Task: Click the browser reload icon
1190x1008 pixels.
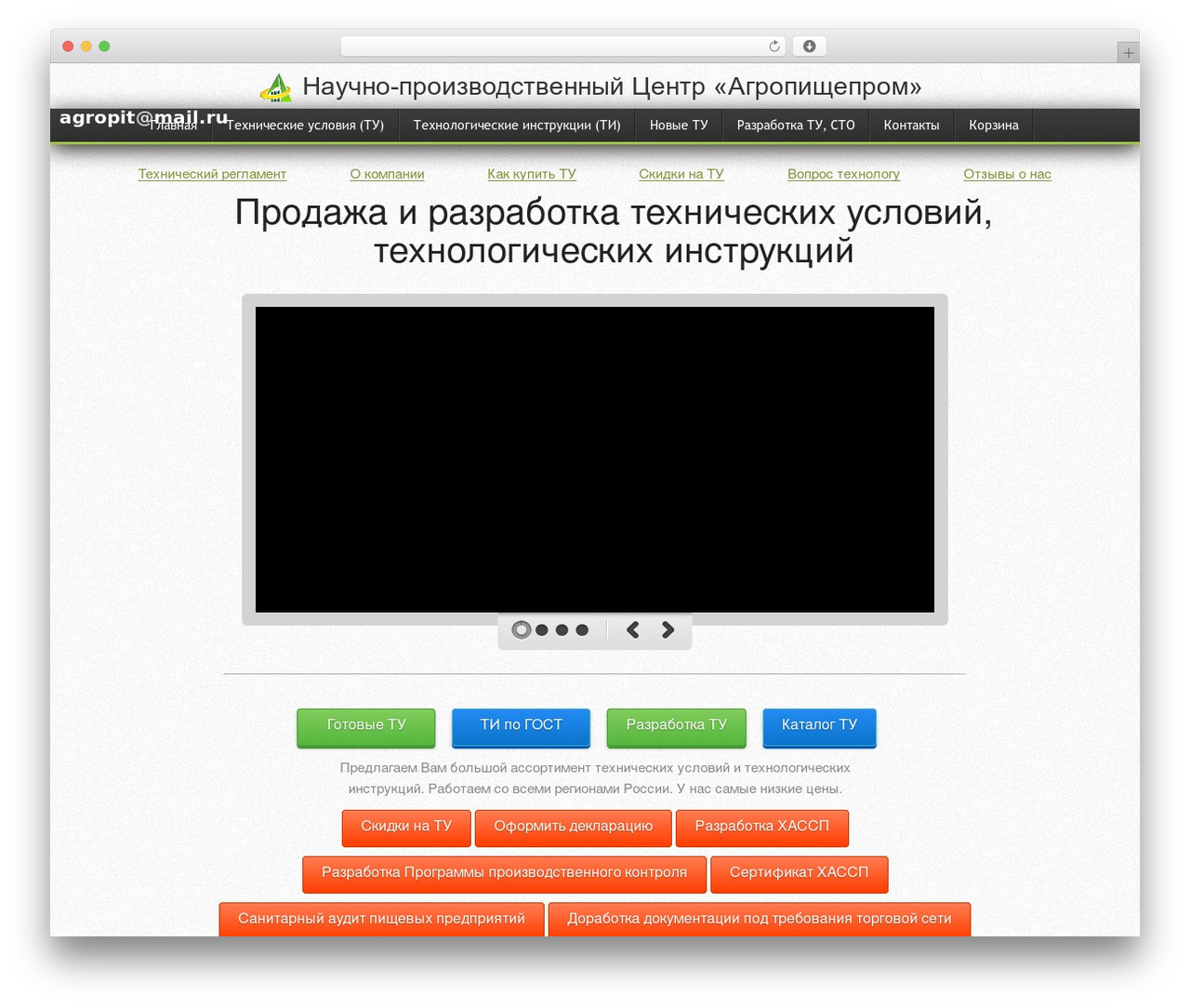Action: pyautogui.click(x=773, y=46)
